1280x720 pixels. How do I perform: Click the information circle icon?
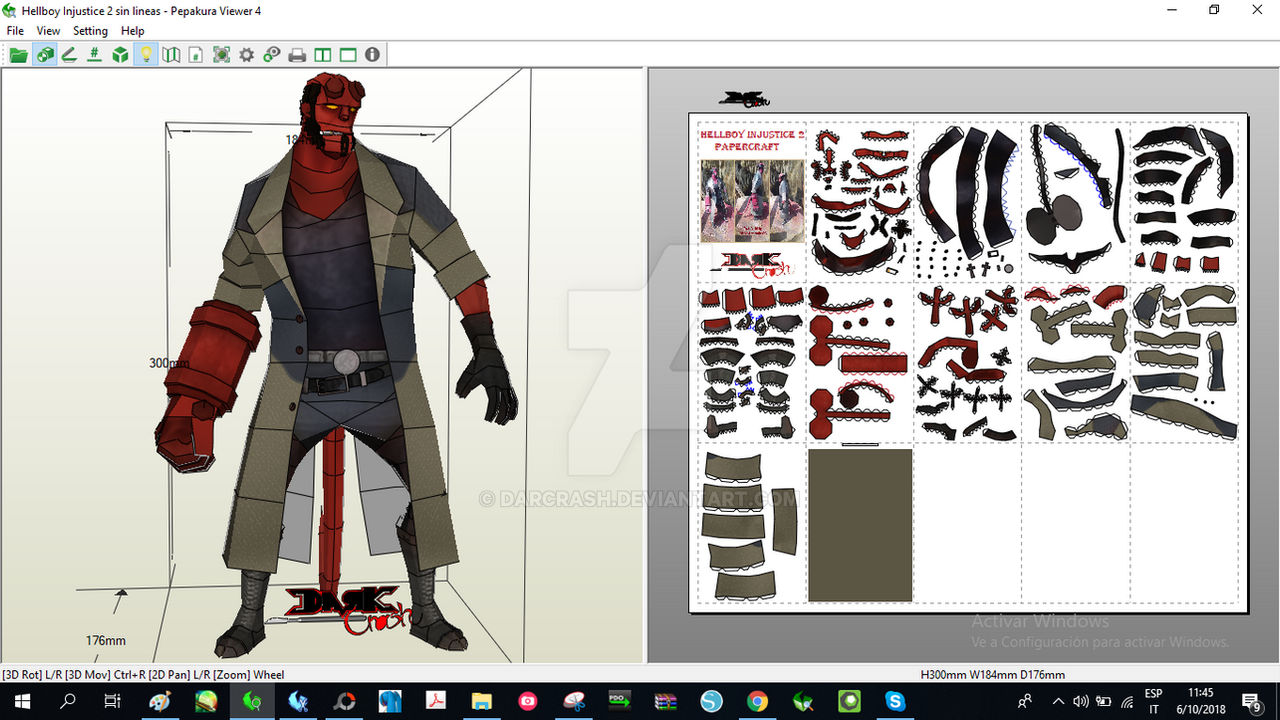tap(372, 55)
